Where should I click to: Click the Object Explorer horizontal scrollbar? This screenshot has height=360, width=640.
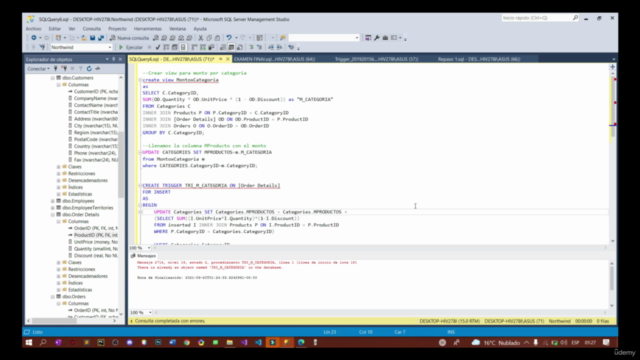[x=71, y=321]
